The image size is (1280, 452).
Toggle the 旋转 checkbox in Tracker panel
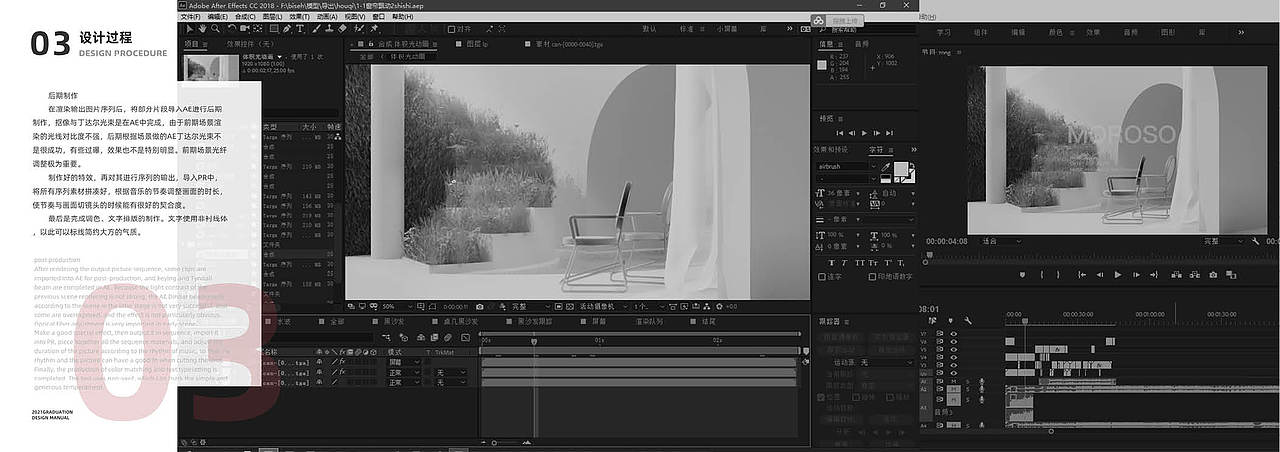tap(855, 397)
